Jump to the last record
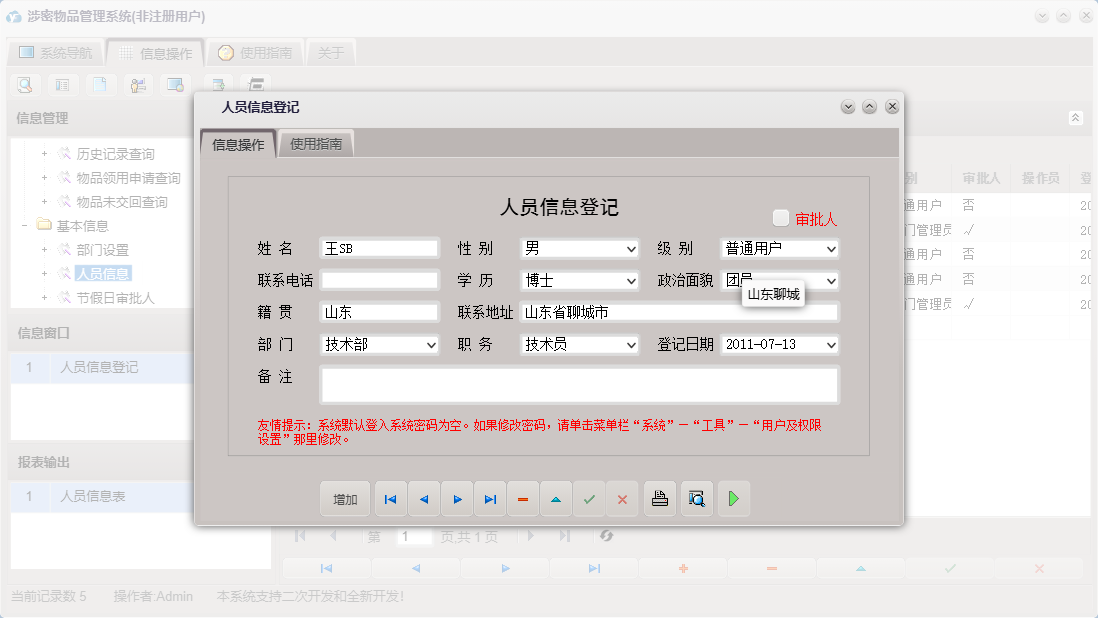The width and height of the screenshot is (1098, 618). tap(490, 499)
